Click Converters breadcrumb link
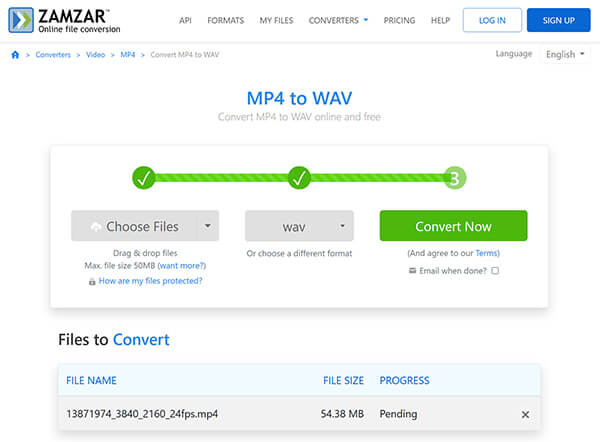Viewport: 600px width, 442px height. [53, 55]
